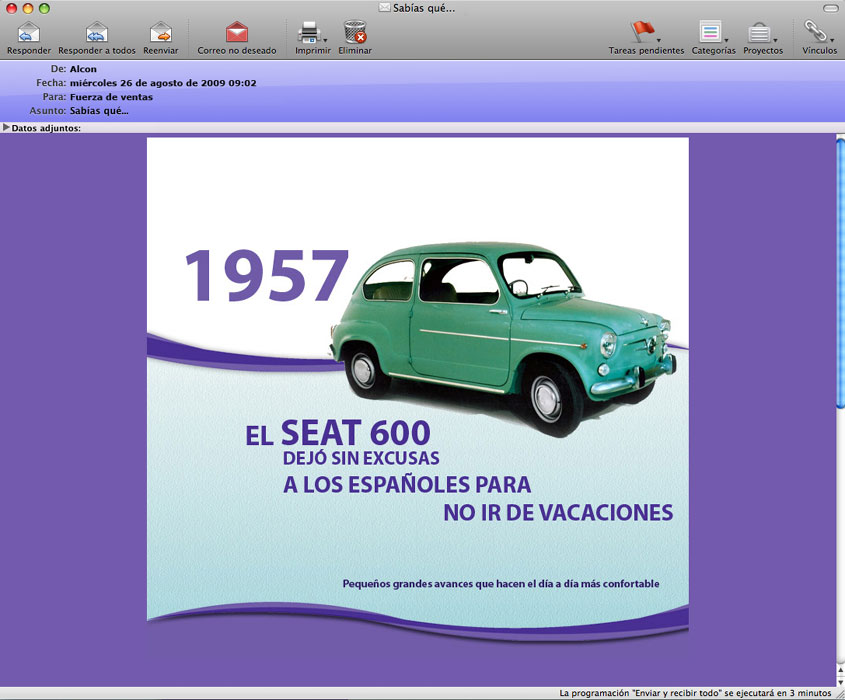Minimize the message window with the yellow button

point(28,8)
